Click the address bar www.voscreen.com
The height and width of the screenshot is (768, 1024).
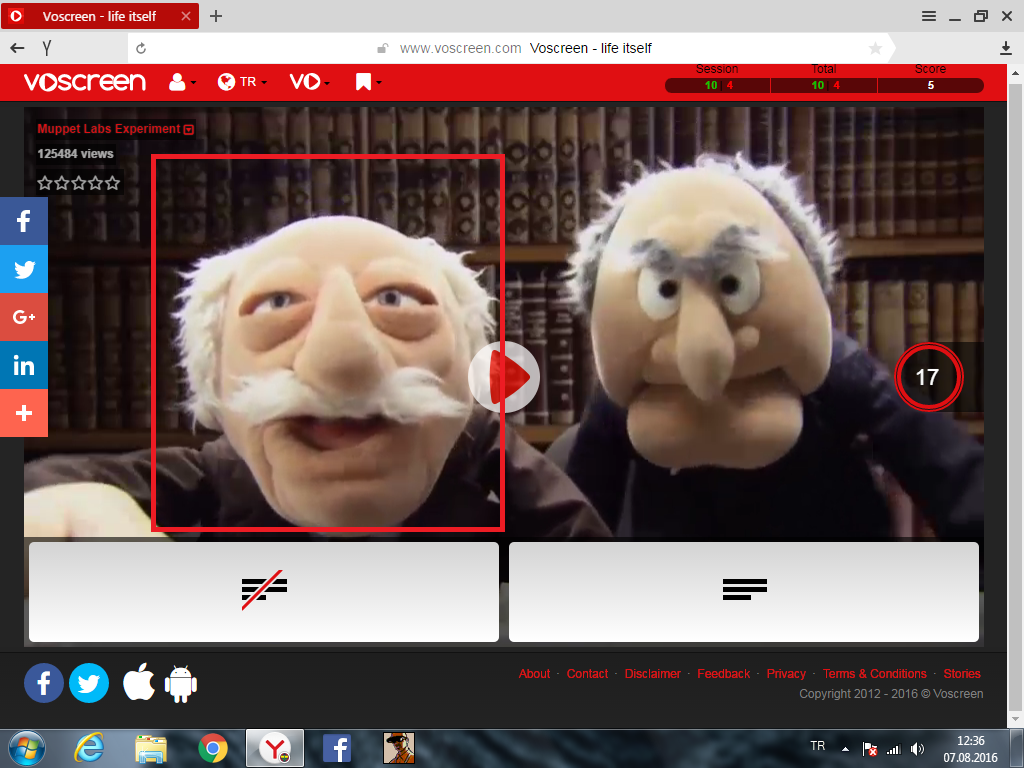coord(460,48)
